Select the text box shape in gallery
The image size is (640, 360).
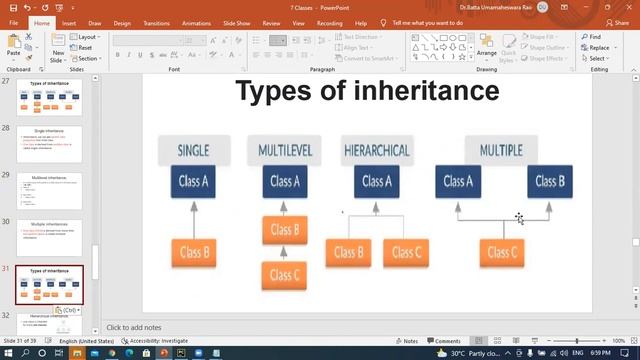416,38
